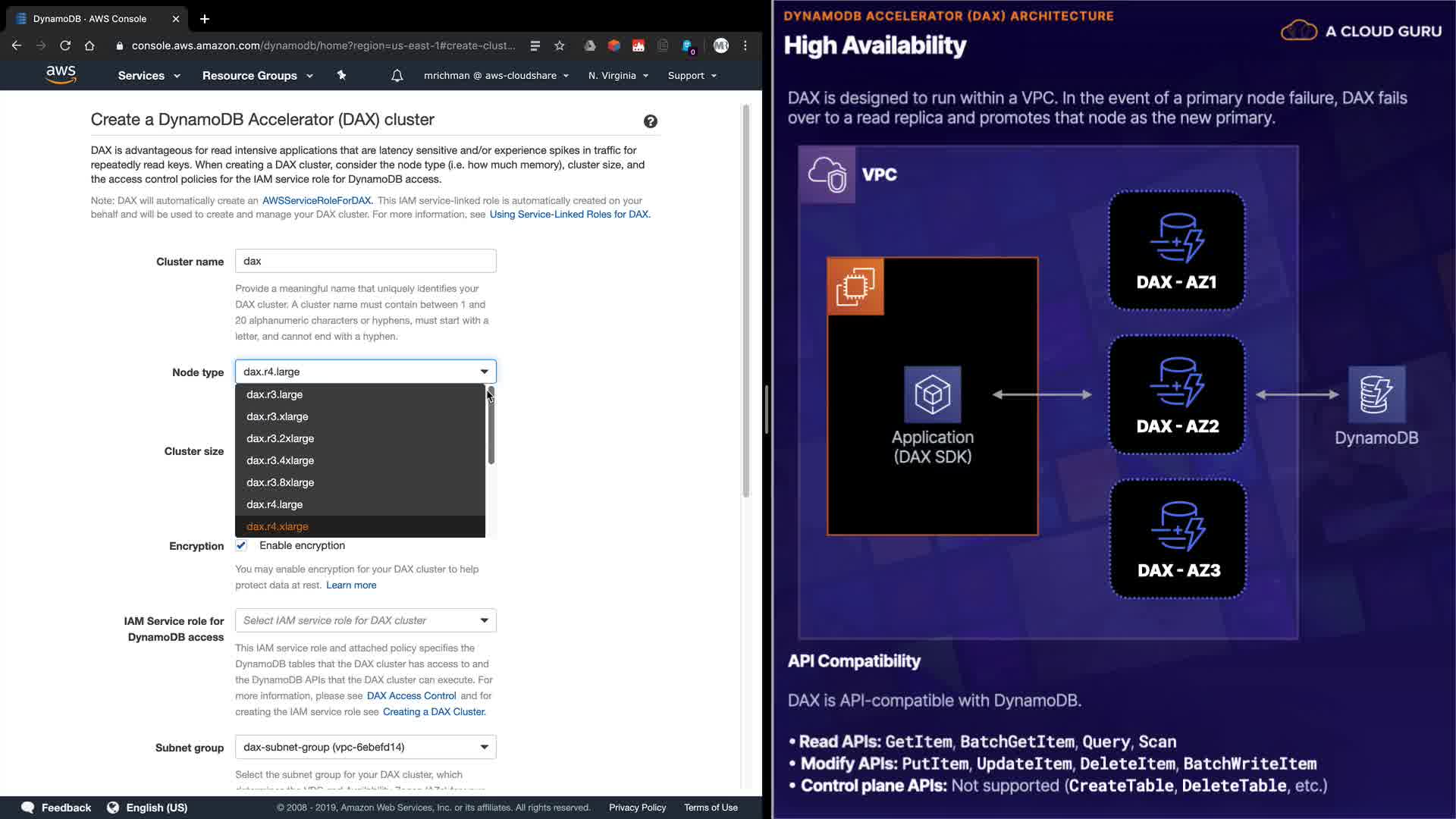Click the help question mark icon
Screen dimensions: 1456x819
(651, 121)
